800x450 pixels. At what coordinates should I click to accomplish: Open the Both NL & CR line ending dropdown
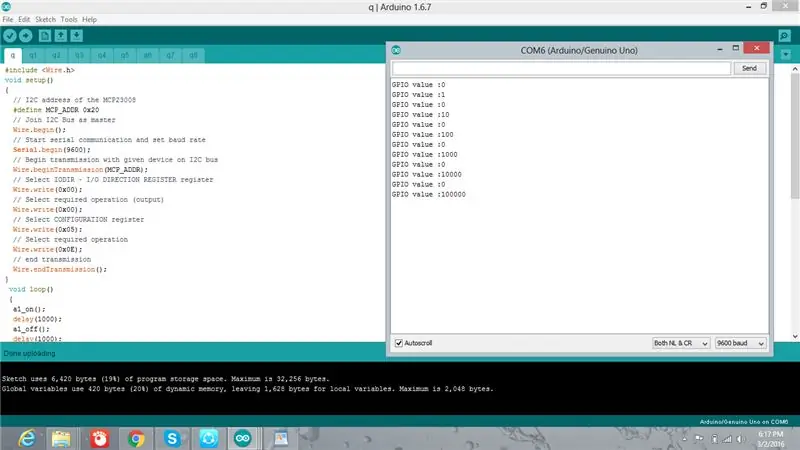click(681, 343)
